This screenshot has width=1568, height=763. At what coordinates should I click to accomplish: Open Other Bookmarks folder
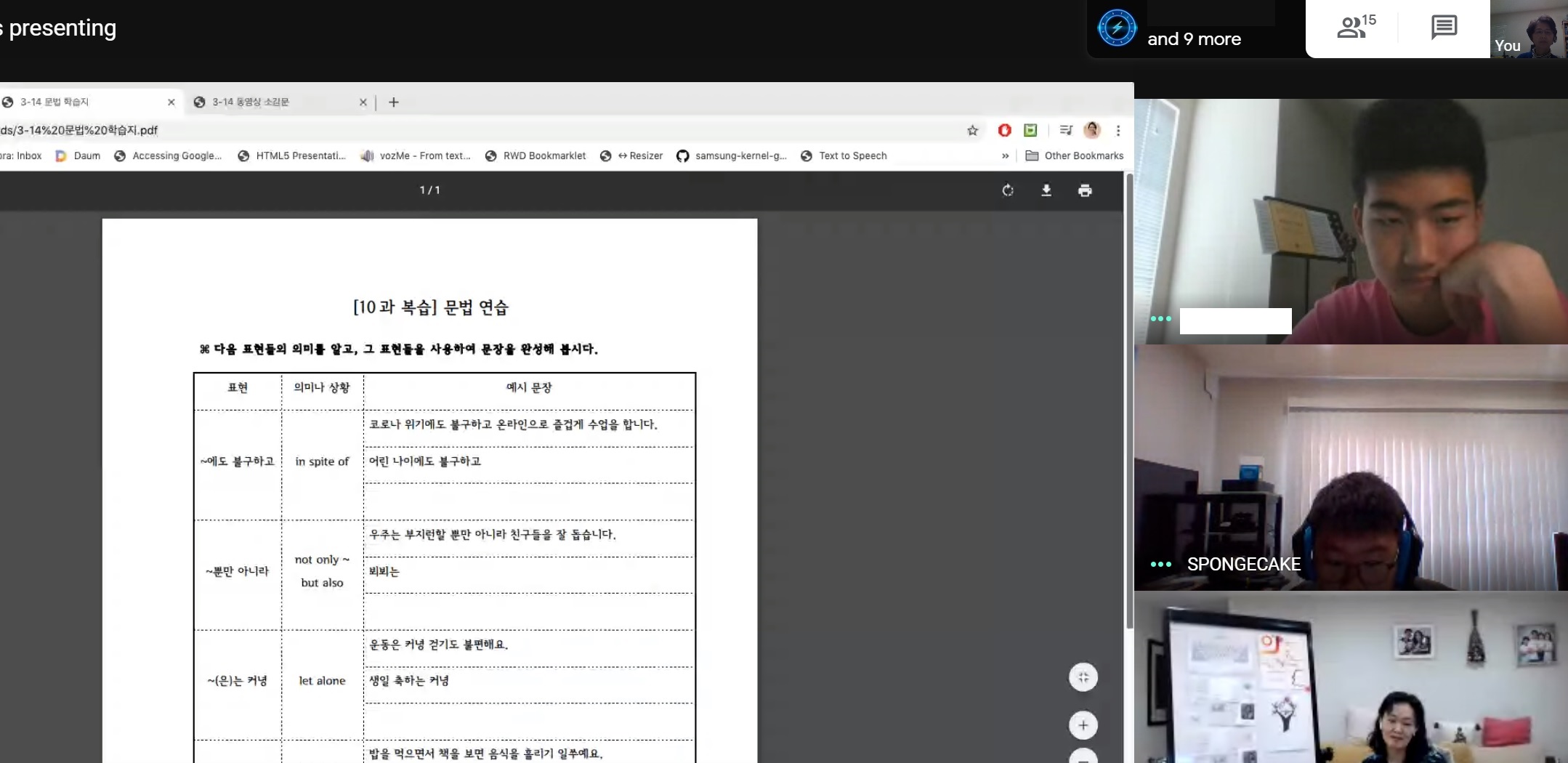pyautogui.click(x=1075, y=156)
